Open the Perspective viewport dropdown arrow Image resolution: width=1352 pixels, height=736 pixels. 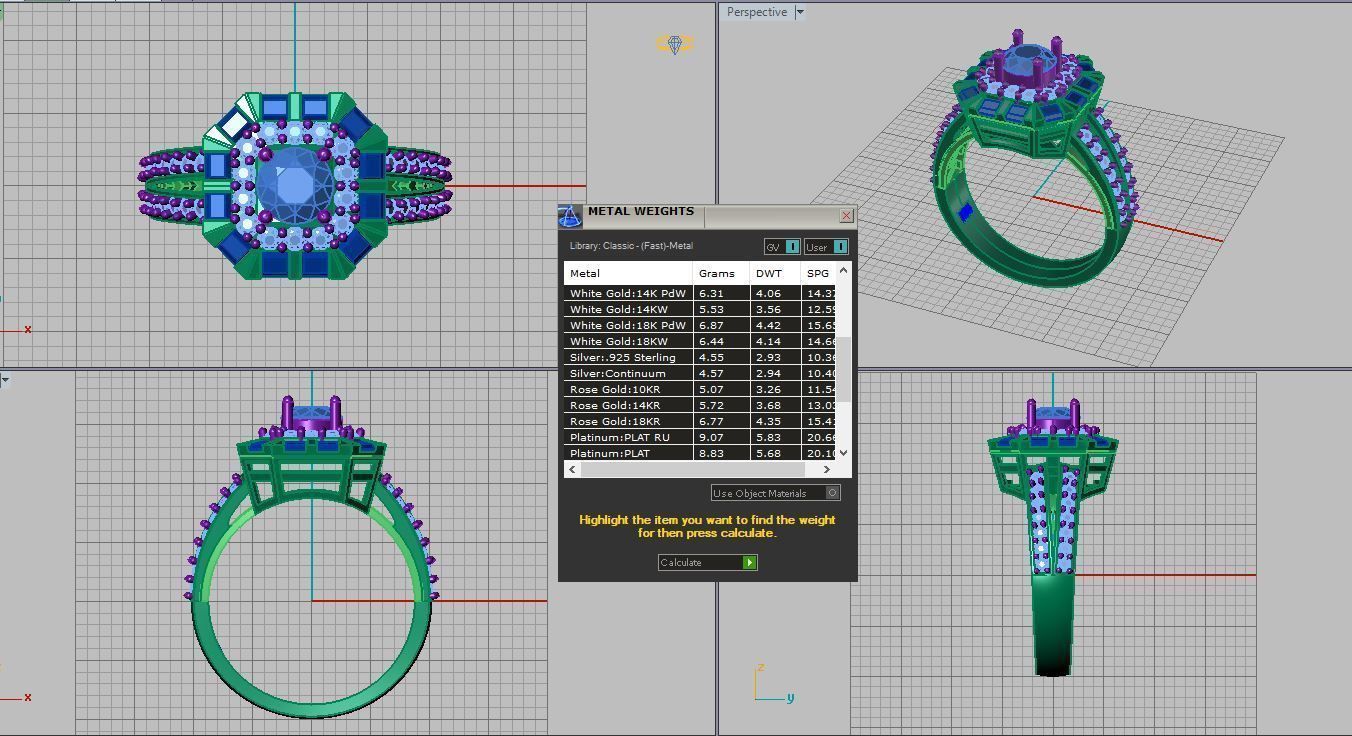point(799,12)
